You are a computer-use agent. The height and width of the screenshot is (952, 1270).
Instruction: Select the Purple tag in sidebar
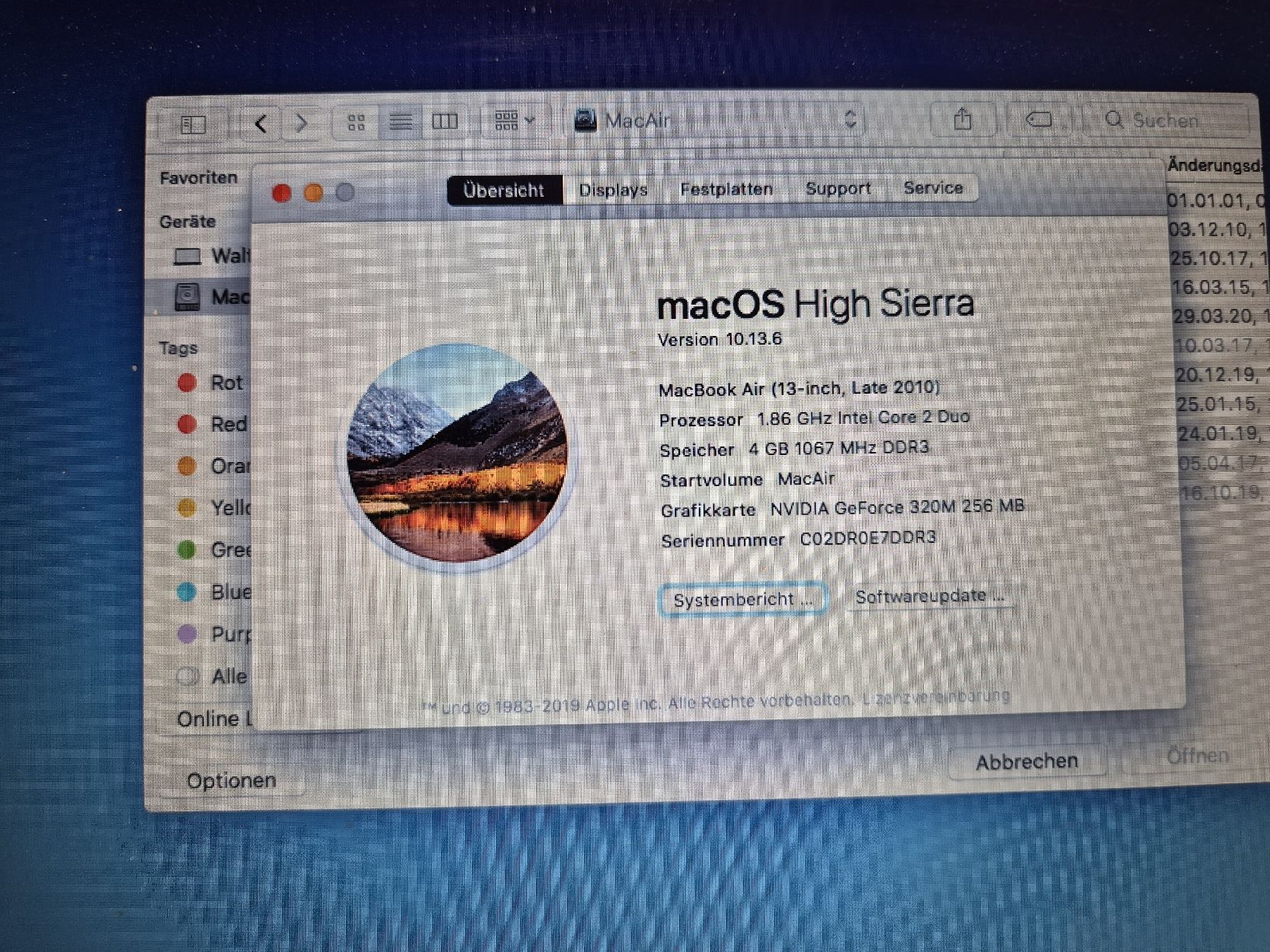coord(212,634)
